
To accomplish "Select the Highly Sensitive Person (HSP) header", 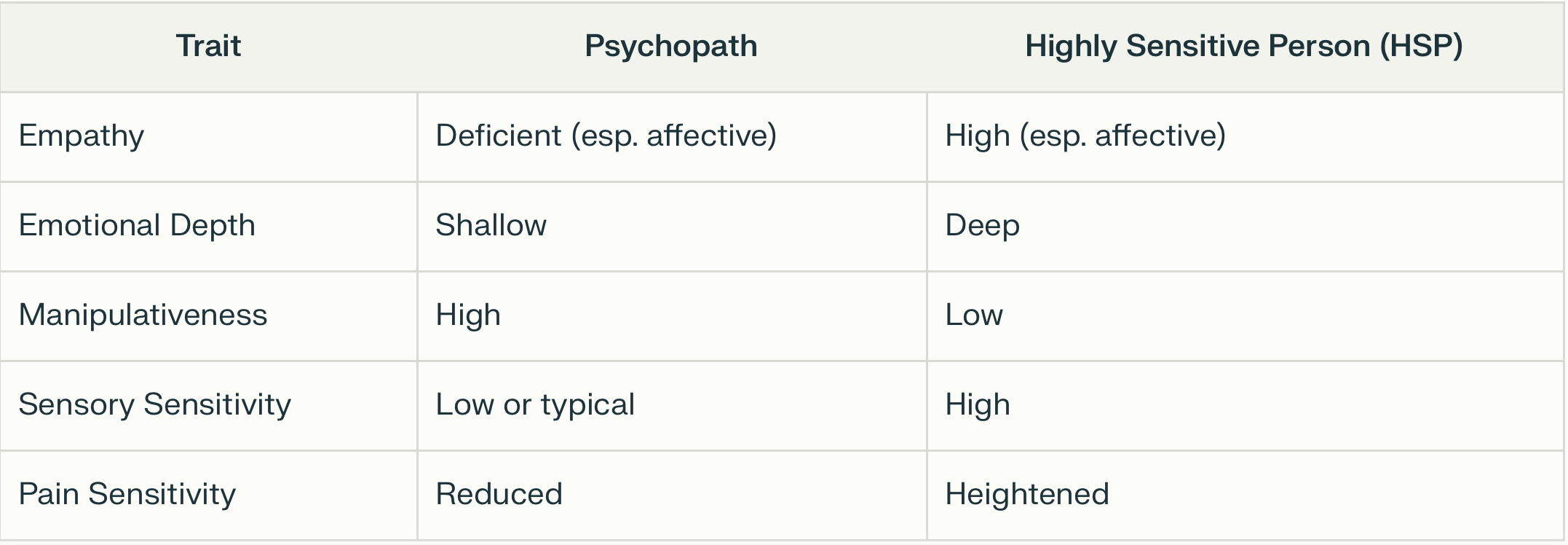I will pyautogui.click(x=1244, y=46).
